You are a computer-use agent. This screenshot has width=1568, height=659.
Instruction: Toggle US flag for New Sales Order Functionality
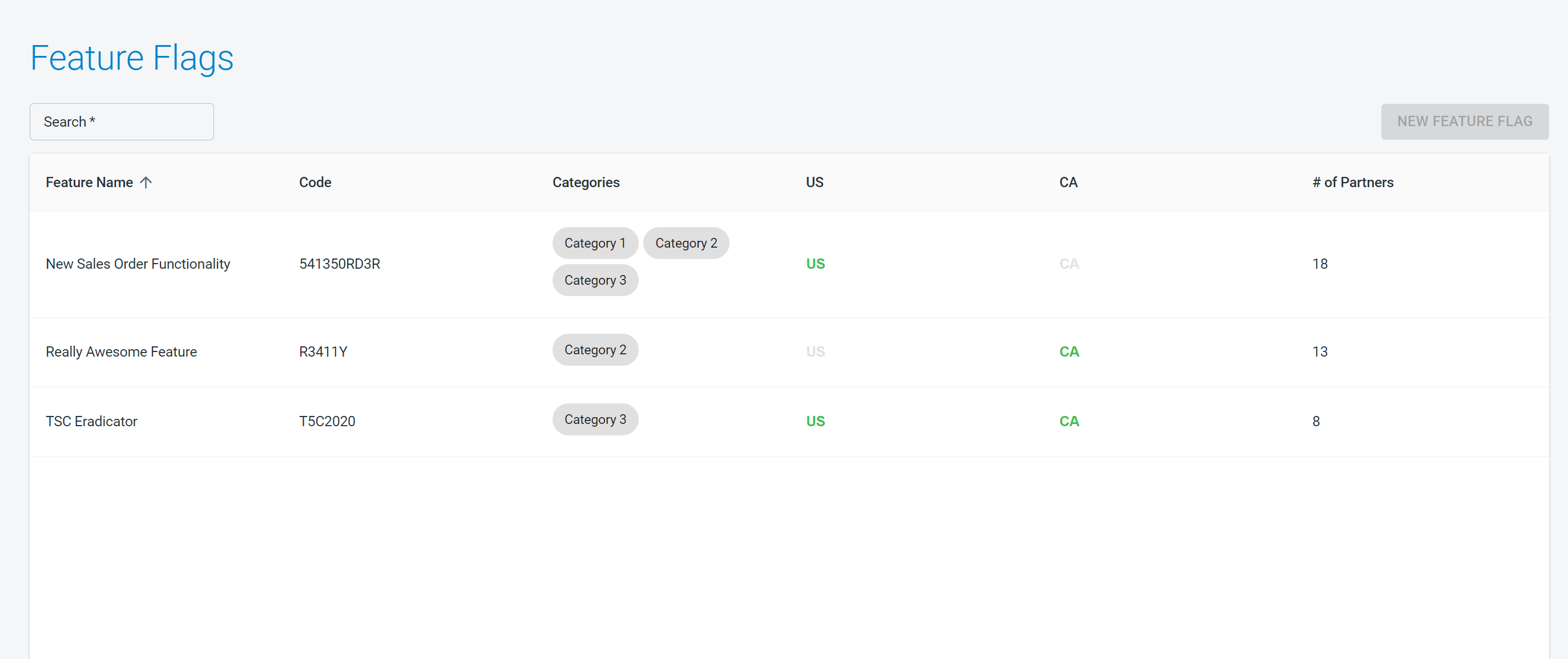815,264
